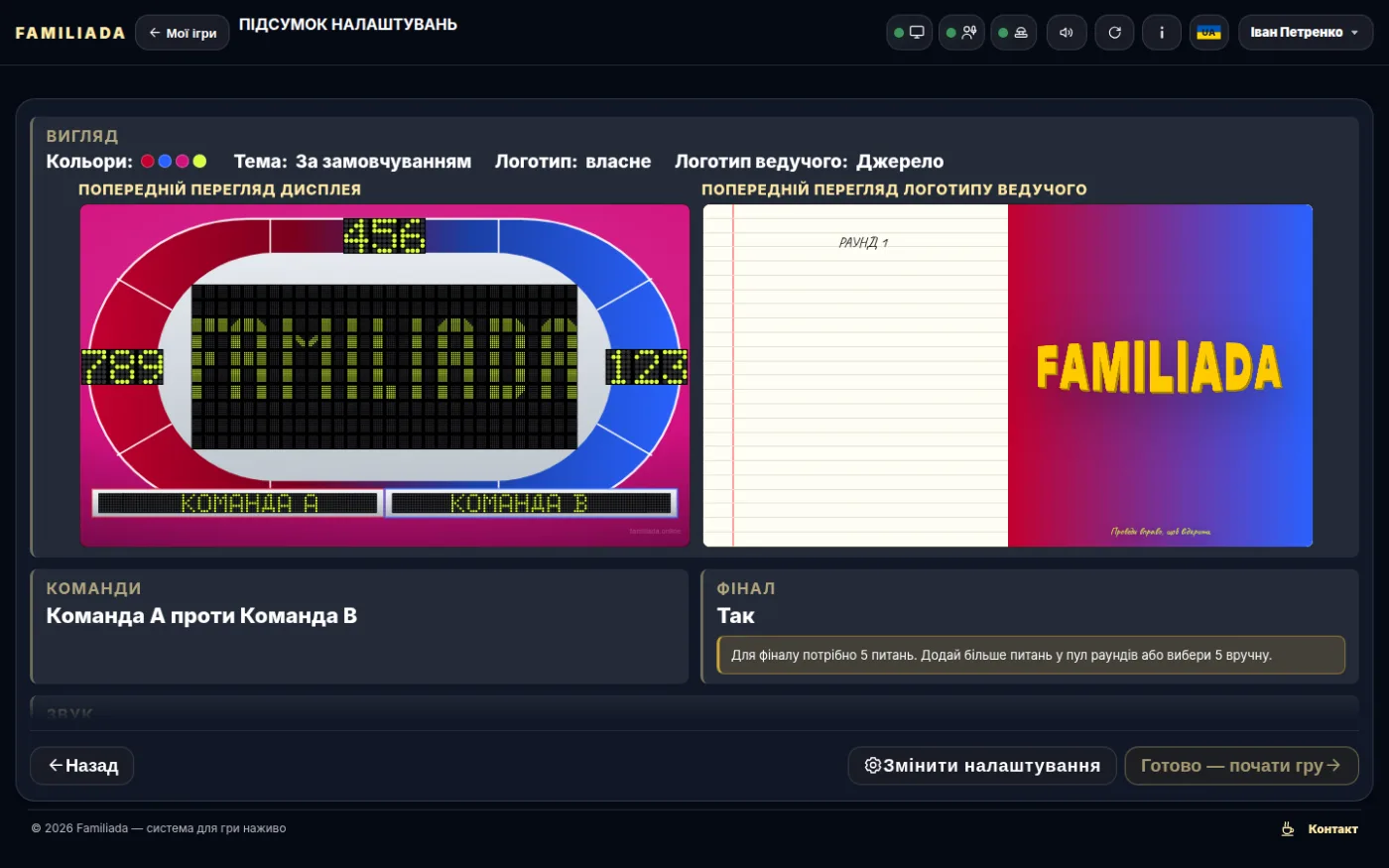Viewport: 1389px width, 868px height.
Task: Click the 'Джерело' host logo value
Action: pyautogui.click(x=900, y=162)
